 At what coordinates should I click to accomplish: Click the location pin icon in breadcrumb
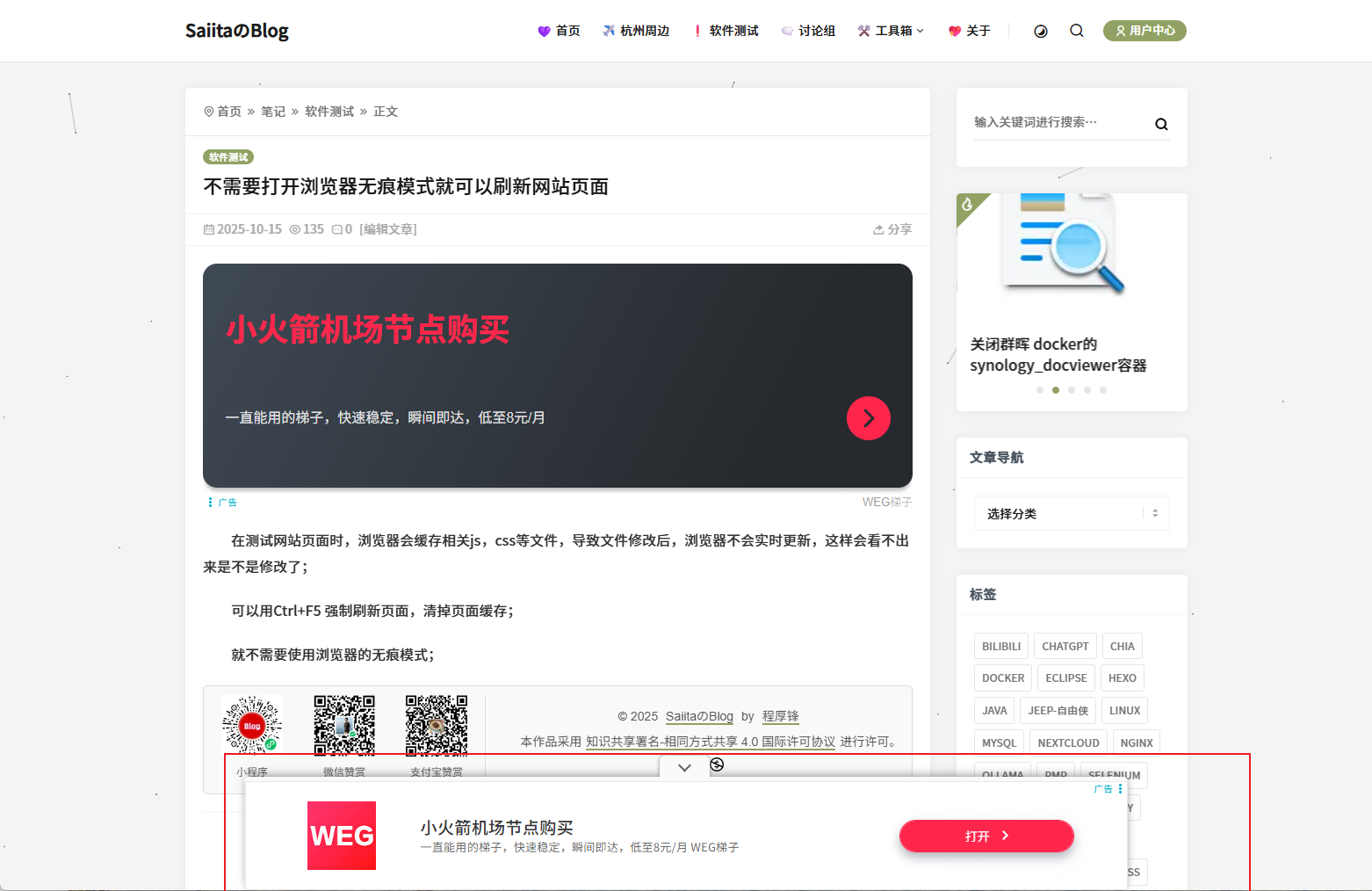pyautogui.click(x=207, y=111)
